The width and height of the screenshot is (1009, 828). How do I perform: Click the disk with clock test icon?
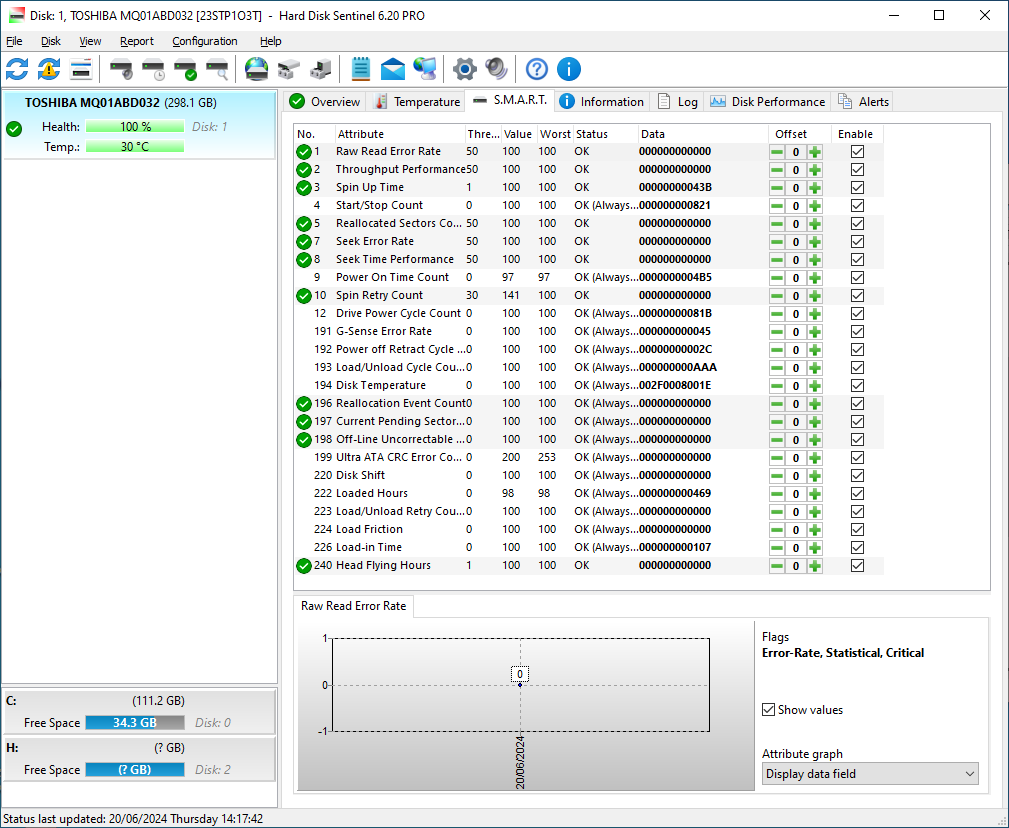tap(153, 69)
